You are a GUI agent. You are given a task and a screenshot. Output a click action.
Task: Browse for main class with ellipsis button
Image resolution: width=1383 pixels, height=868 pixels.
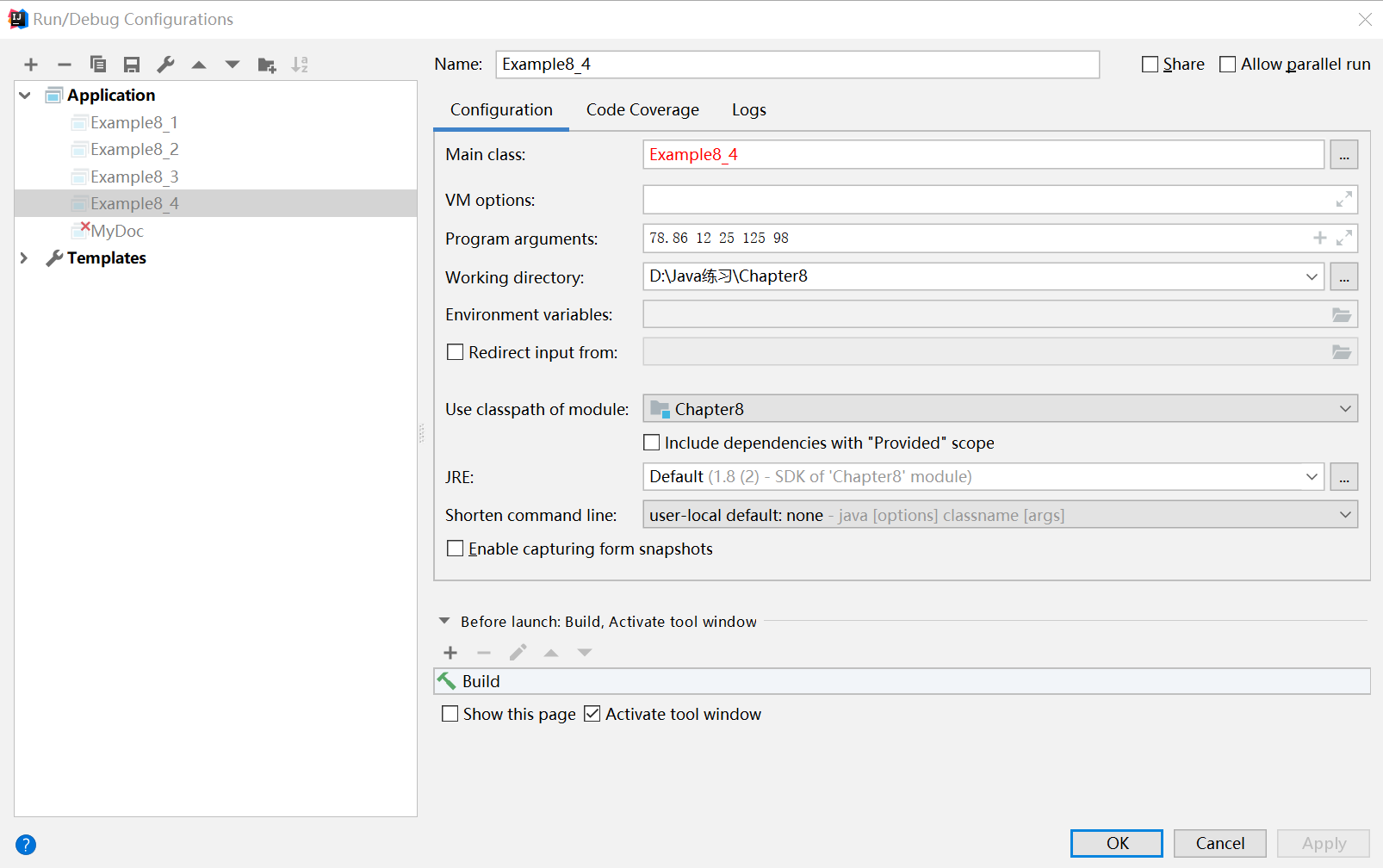point(1343,155)
